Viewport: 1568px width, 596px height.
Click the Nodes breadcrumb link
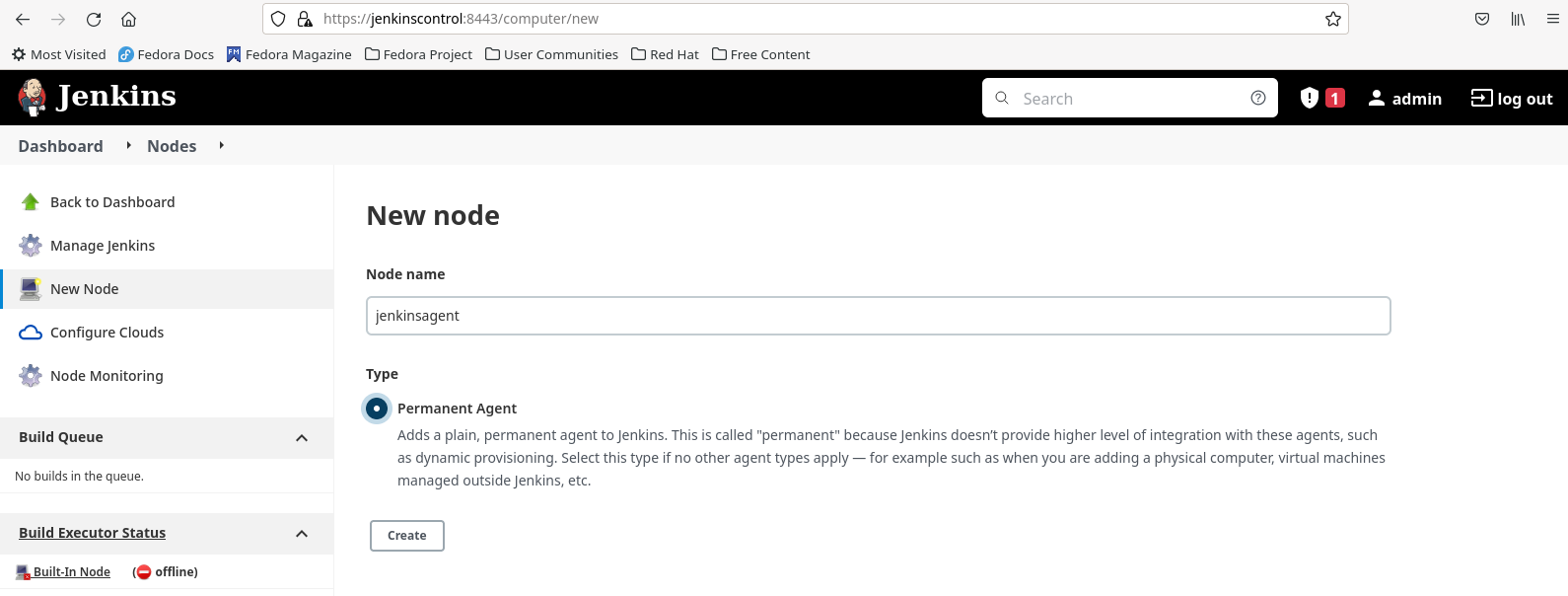click(172, 146)
